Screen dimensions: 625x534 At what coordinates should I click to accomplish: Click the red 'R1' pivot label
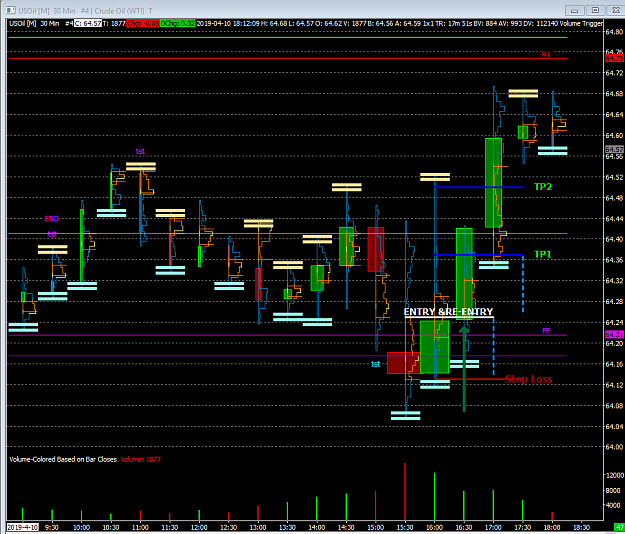coord(546,54)
